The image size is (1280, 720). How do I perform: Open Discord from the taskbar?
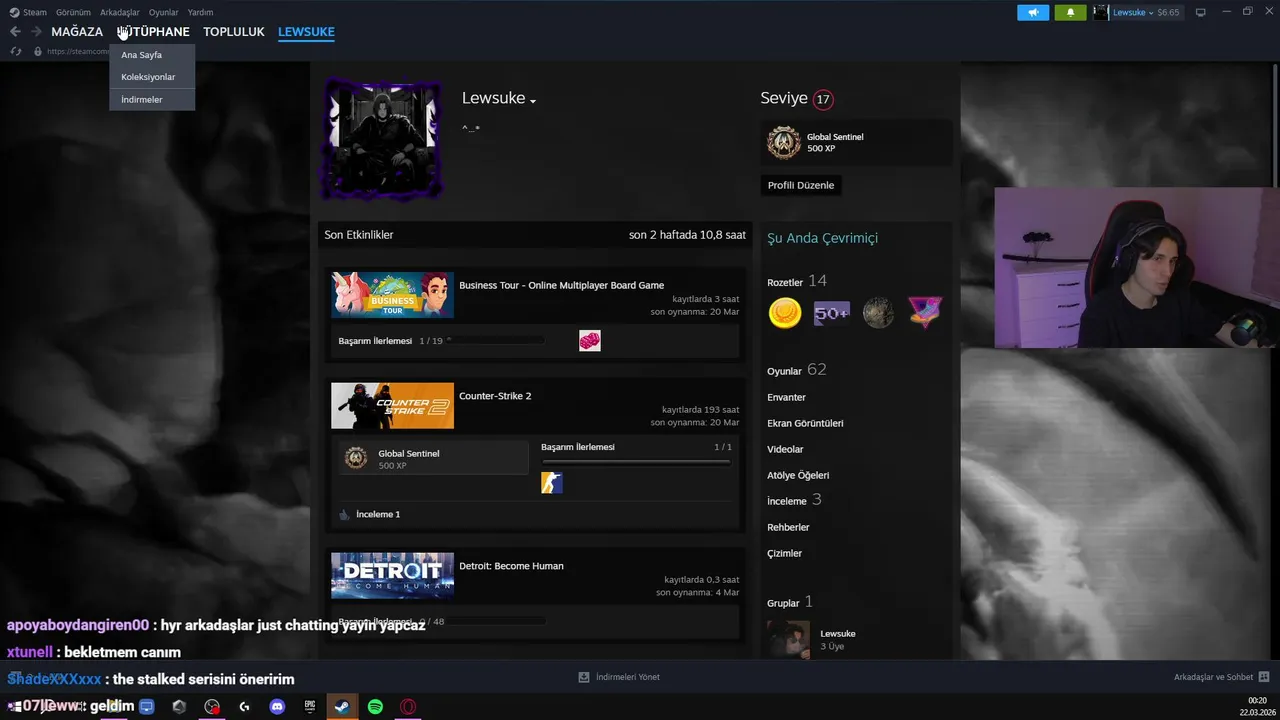(277, 706)
